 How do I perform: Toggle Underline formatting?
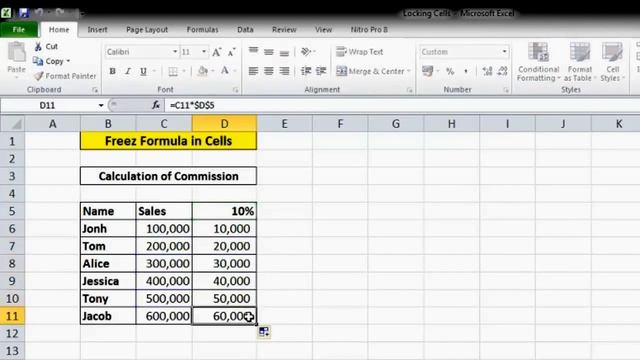click(143, 71)
